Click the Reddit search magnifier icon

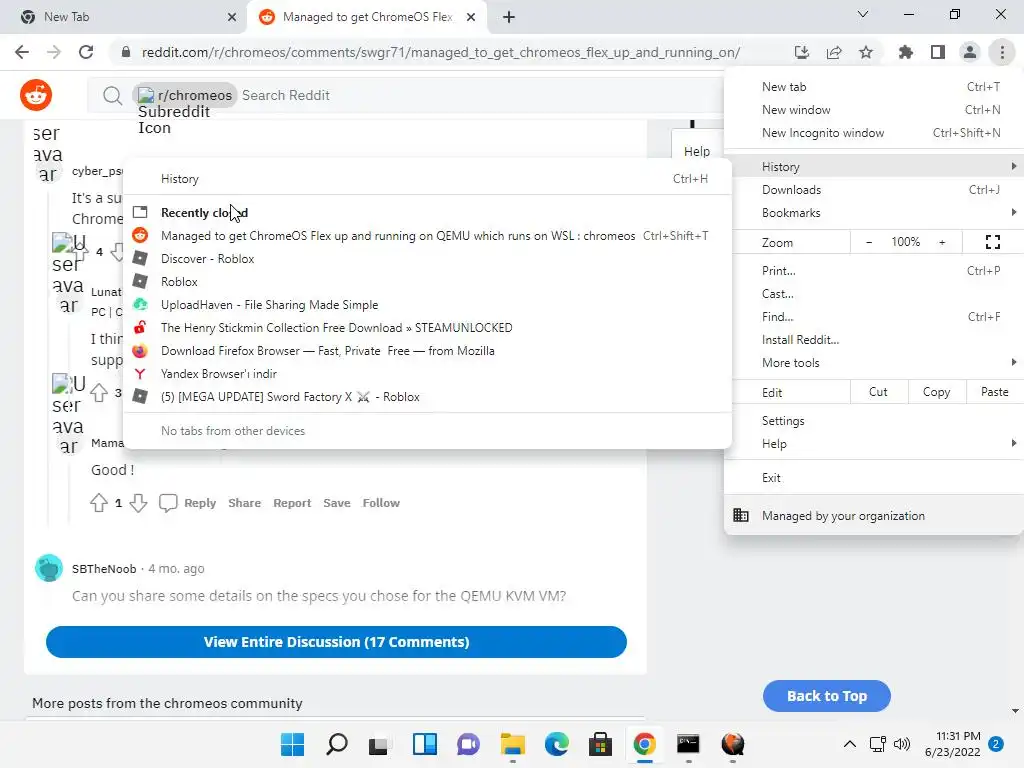click(112, 96)
